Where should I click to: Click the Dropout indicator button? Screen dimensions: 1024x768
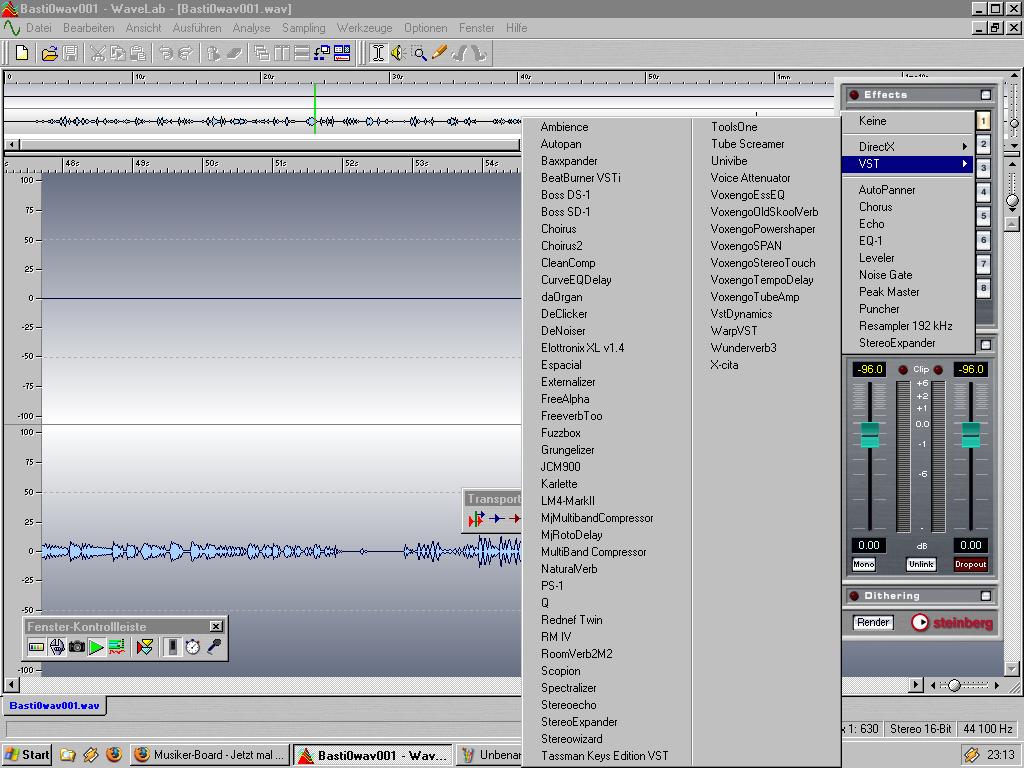(x=970, y=564)
